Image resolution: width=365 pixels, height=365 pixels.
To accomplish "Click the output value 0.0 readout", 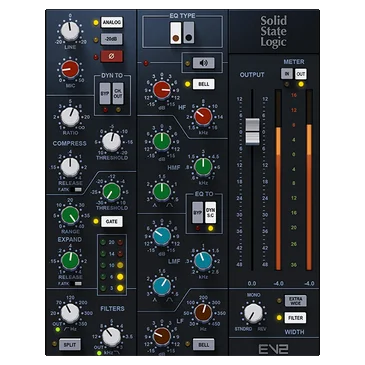I will (x=252, y=283).
